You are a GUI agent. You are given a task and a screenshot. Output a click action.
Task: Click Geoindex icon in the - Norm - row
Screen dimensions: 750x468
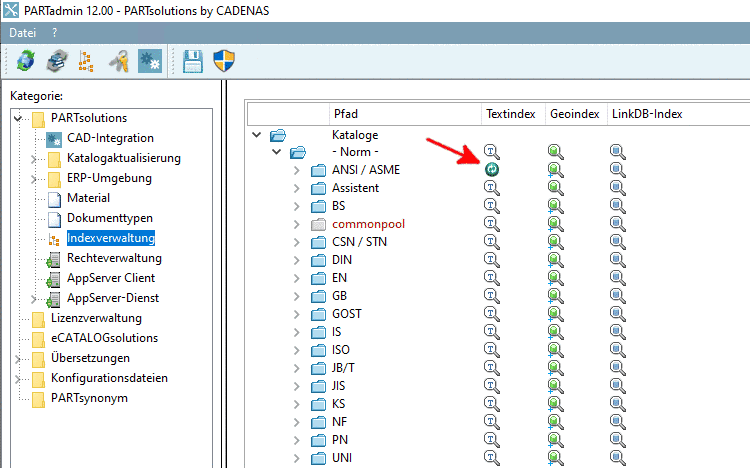pos(555,152)
